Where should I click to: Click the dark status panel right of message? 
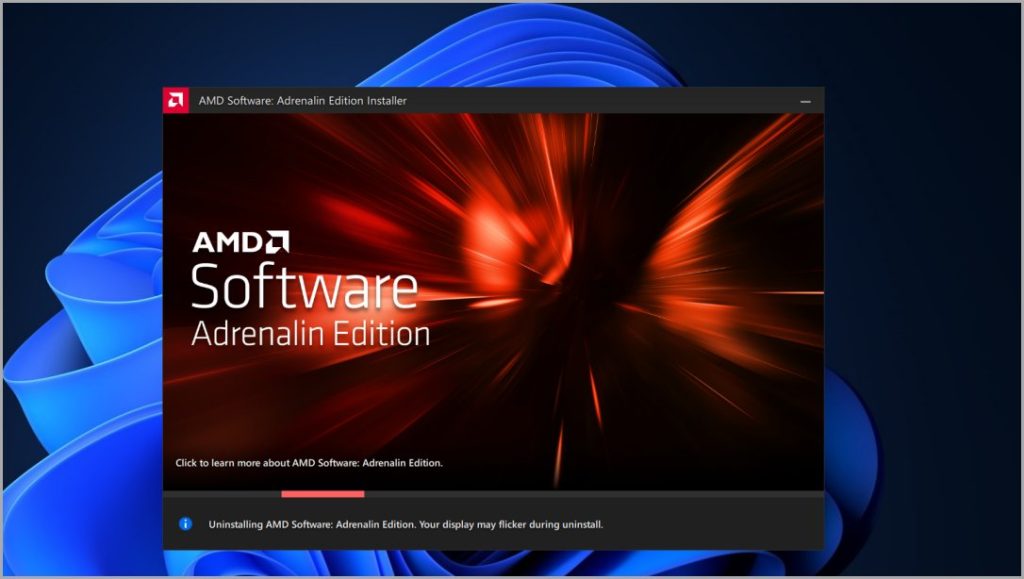pyautogui.click(x=712, y=524)
